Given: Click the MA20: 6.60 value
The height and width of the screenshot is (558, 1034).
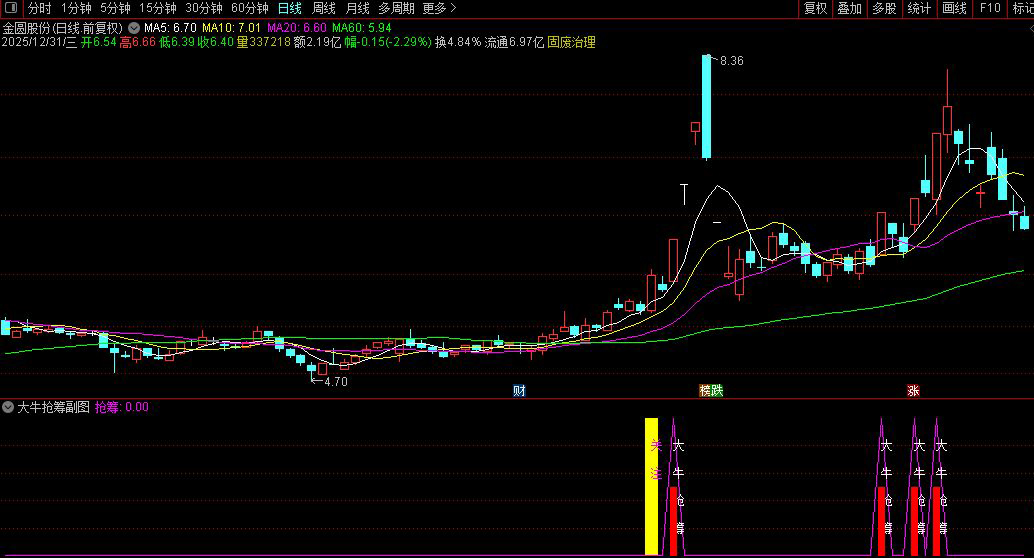Looking at the screenshot, I should [x=297, y=28].
